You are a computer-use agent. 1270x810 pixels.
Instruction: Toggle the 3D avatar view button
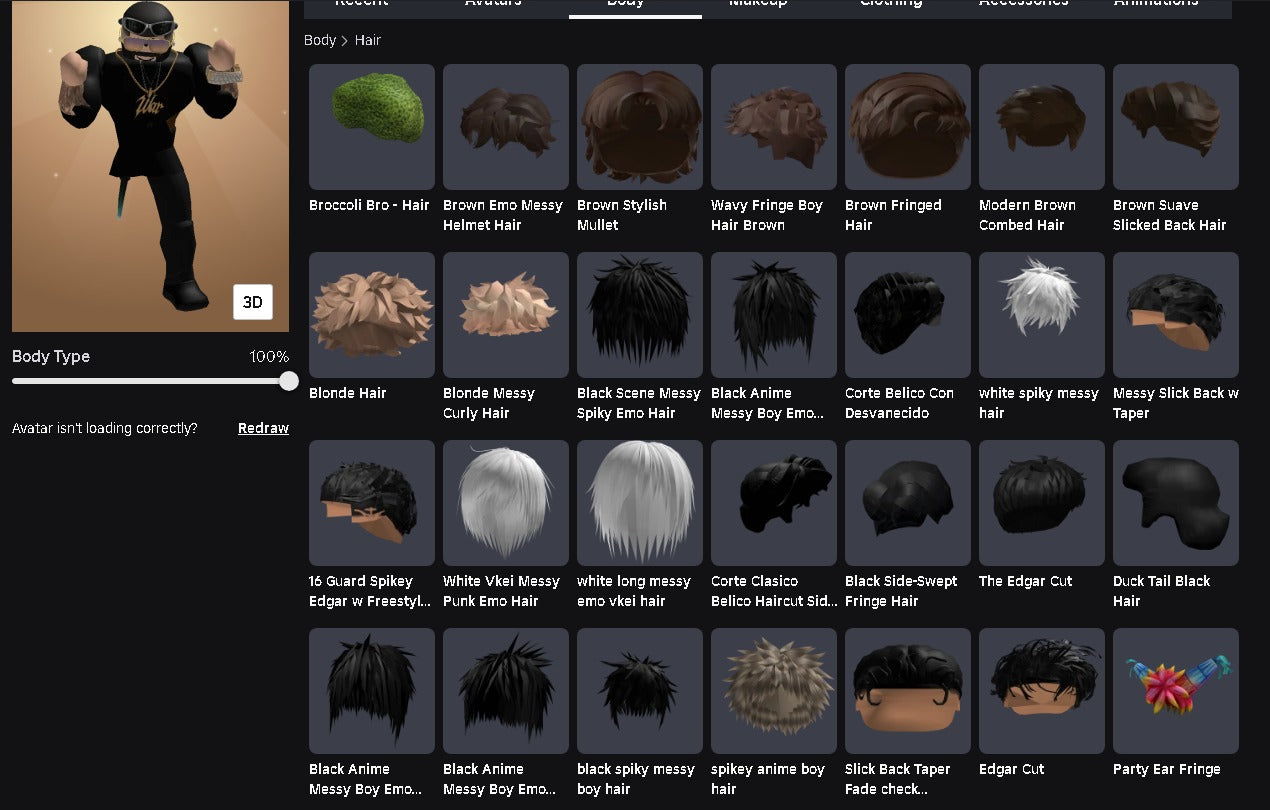253,302
